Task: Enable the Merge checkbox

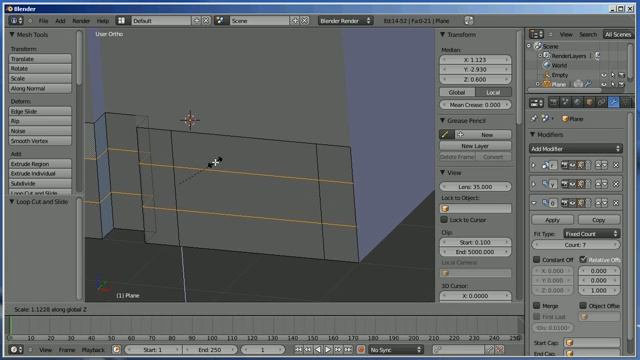Action: [536, 305]
